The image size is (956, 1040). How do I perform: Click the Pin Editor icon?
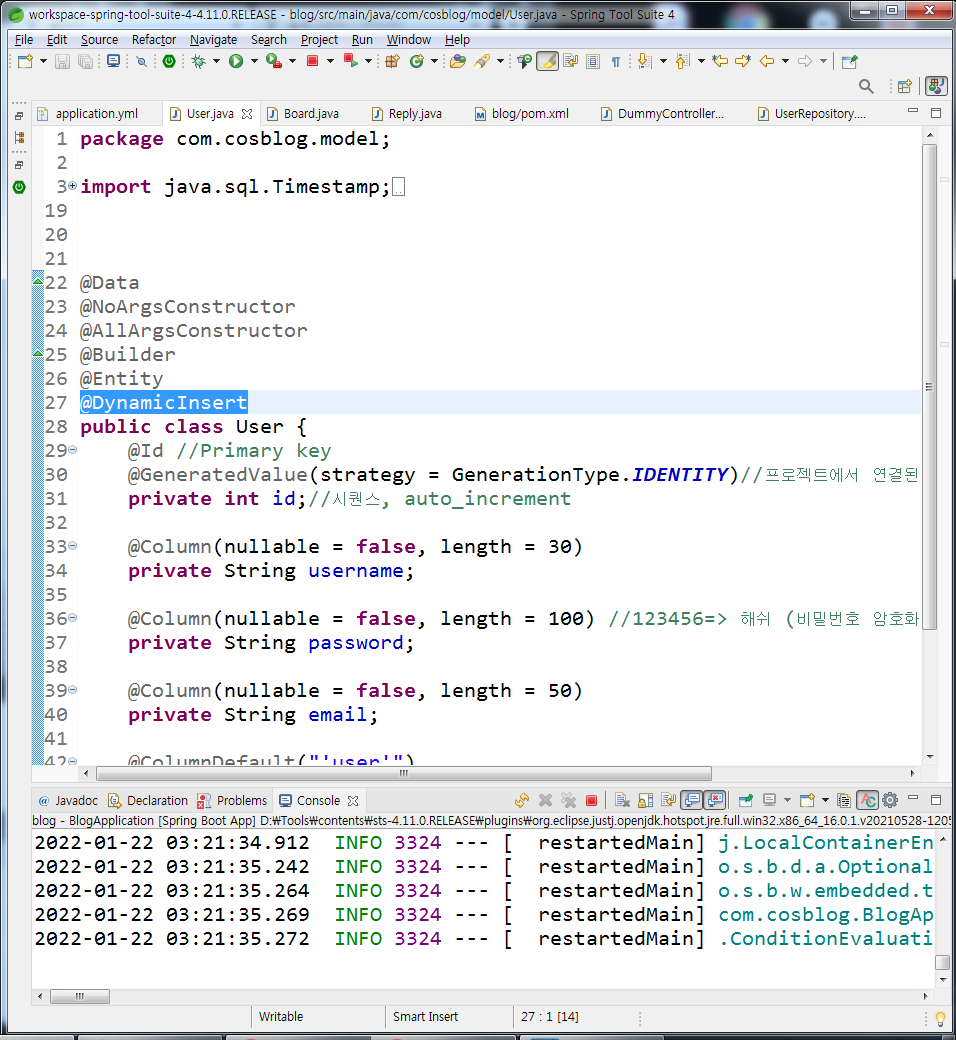(x=850, y=62)
